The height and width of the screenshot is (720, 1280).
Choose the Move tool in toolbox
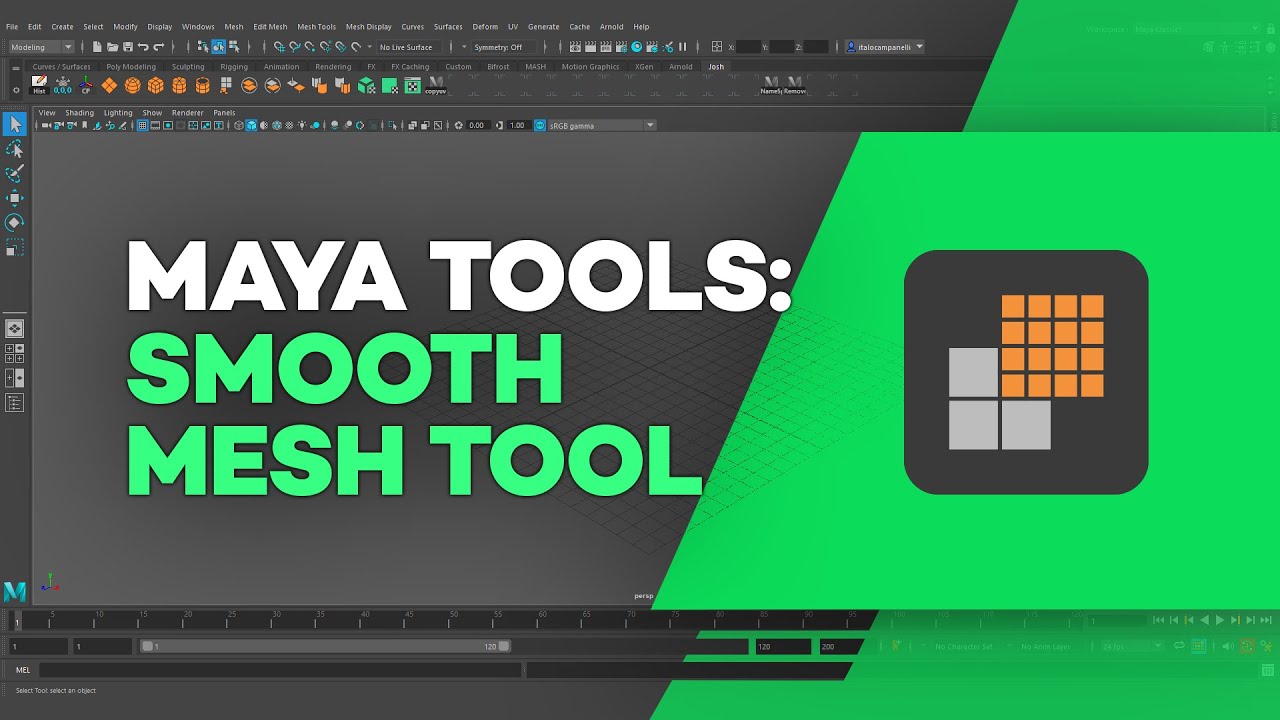click(x=14, y=198)
